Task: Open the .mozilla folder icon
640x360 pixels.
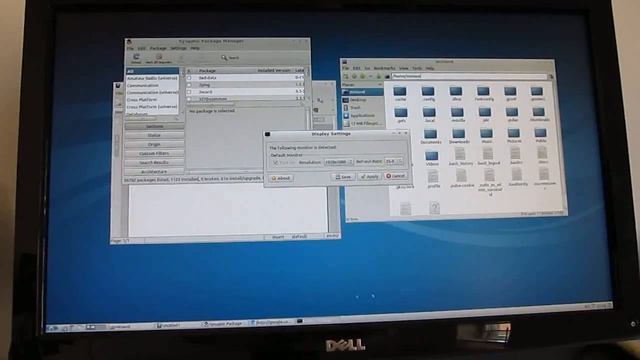Action: coord(458,113)
